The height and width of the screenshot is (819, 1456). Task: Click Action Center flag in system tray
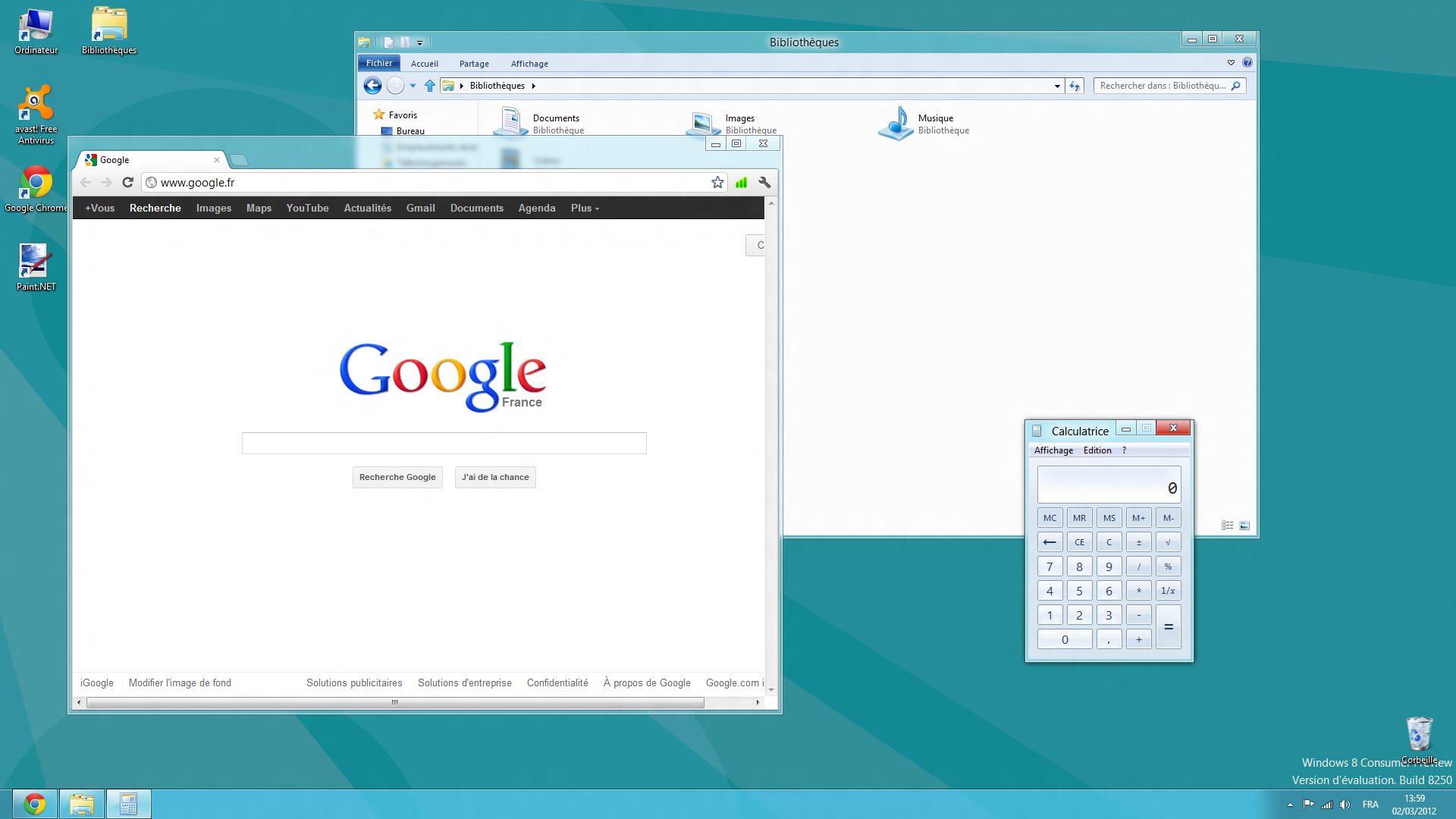1309,805
